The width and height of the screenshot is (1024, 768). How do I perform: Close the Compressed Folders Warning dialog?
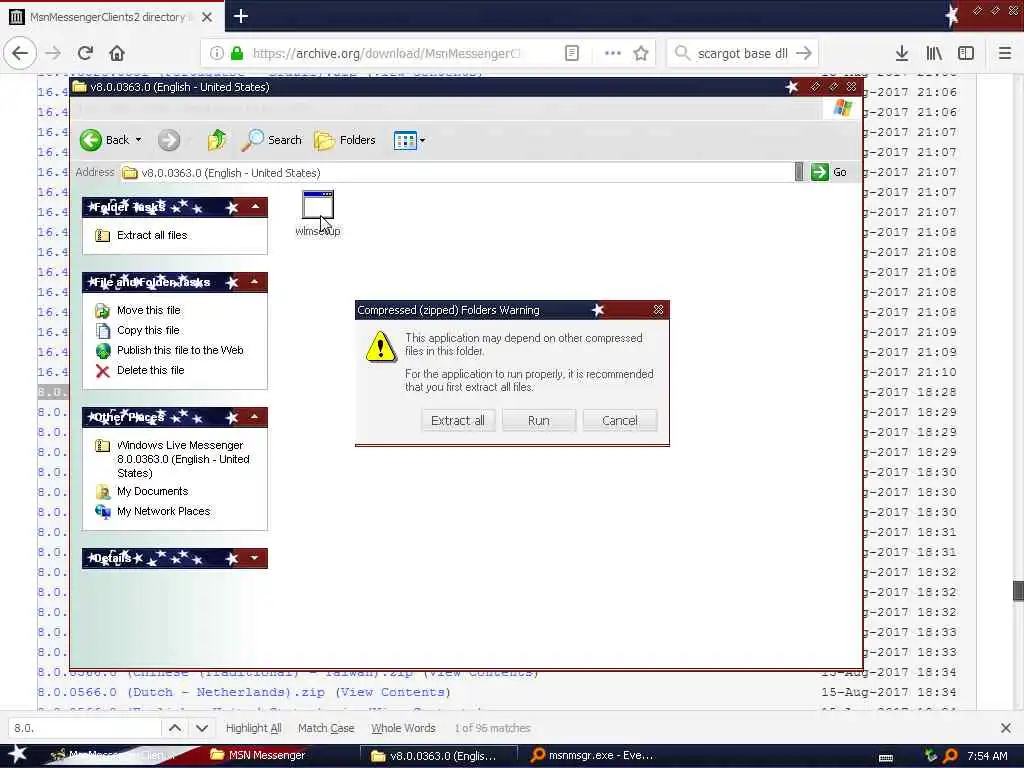(x=658, y=310)
